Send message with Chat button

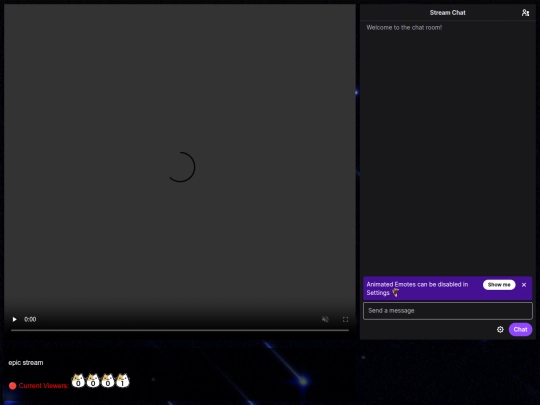tap(520, 330)
